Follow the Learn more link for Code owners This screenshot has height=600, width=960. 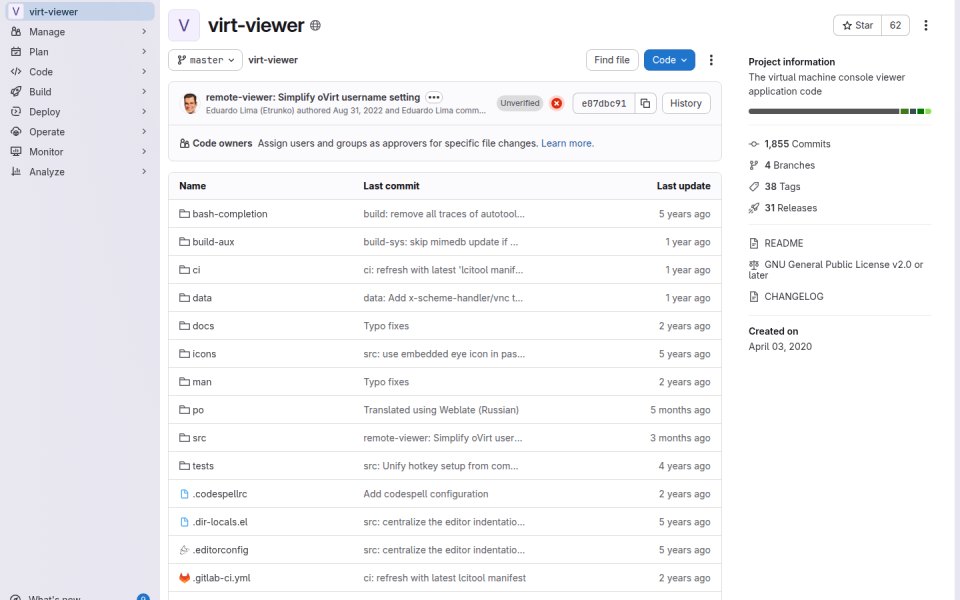[568, 143]
